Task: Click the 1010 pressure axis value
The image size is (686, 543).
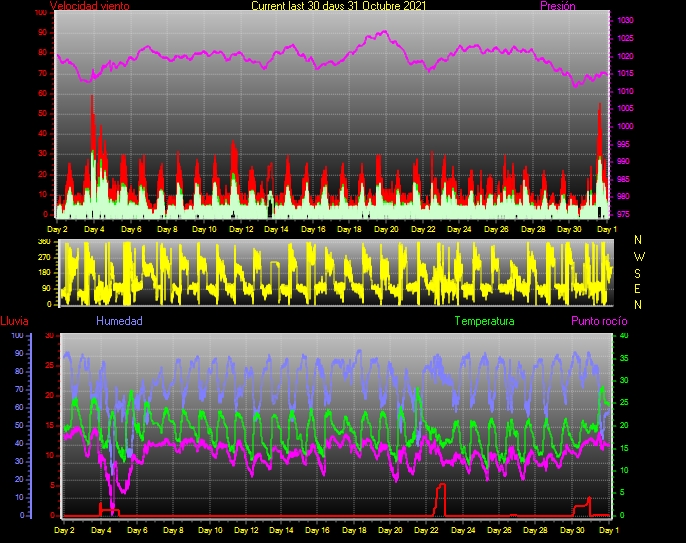Action: point(625,91)
